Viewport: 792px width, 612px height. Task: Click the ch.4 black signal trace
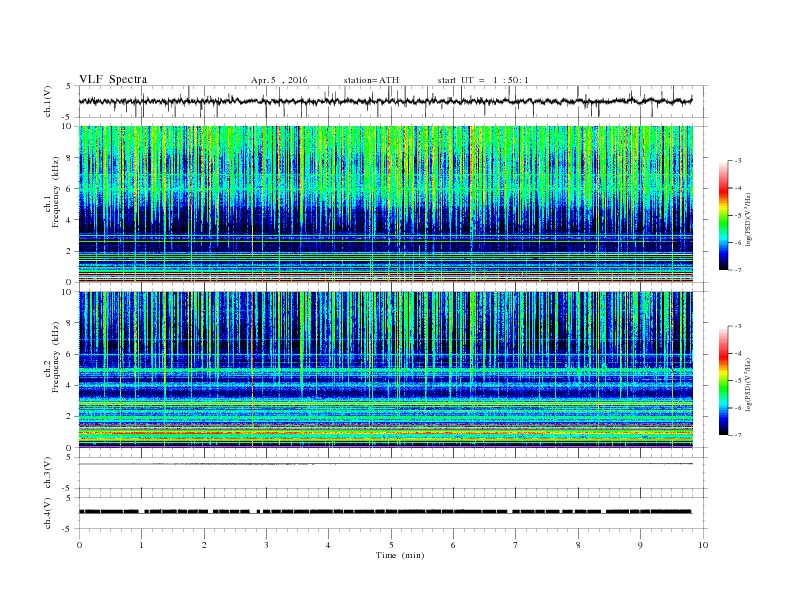pos(386,512)
